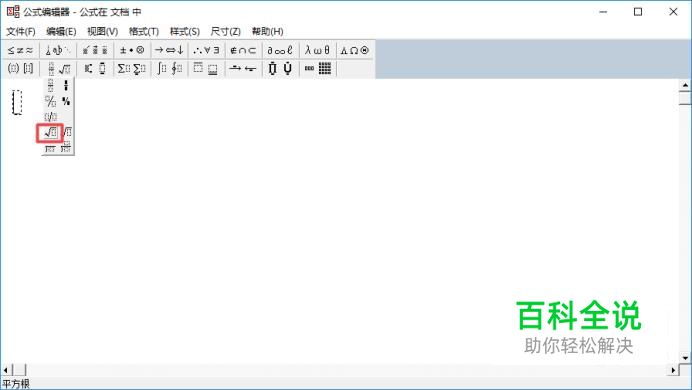
Task: Click the vertical scrollbar up arrow
Action: pos(685,85)
